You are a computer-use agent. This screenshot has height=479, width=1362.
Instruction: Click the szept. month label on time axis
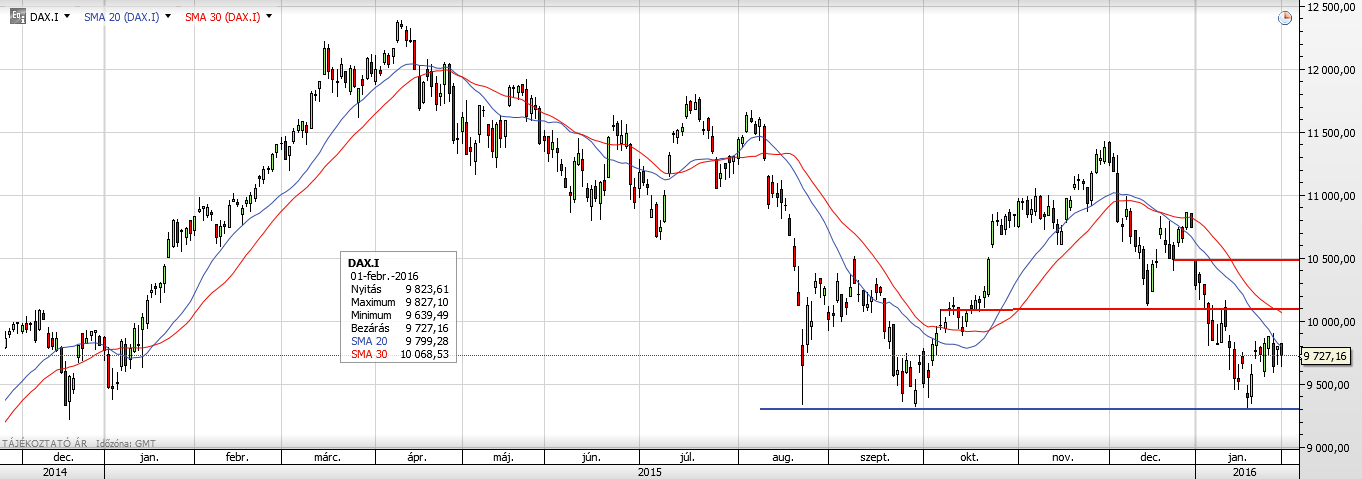(875, 457)
